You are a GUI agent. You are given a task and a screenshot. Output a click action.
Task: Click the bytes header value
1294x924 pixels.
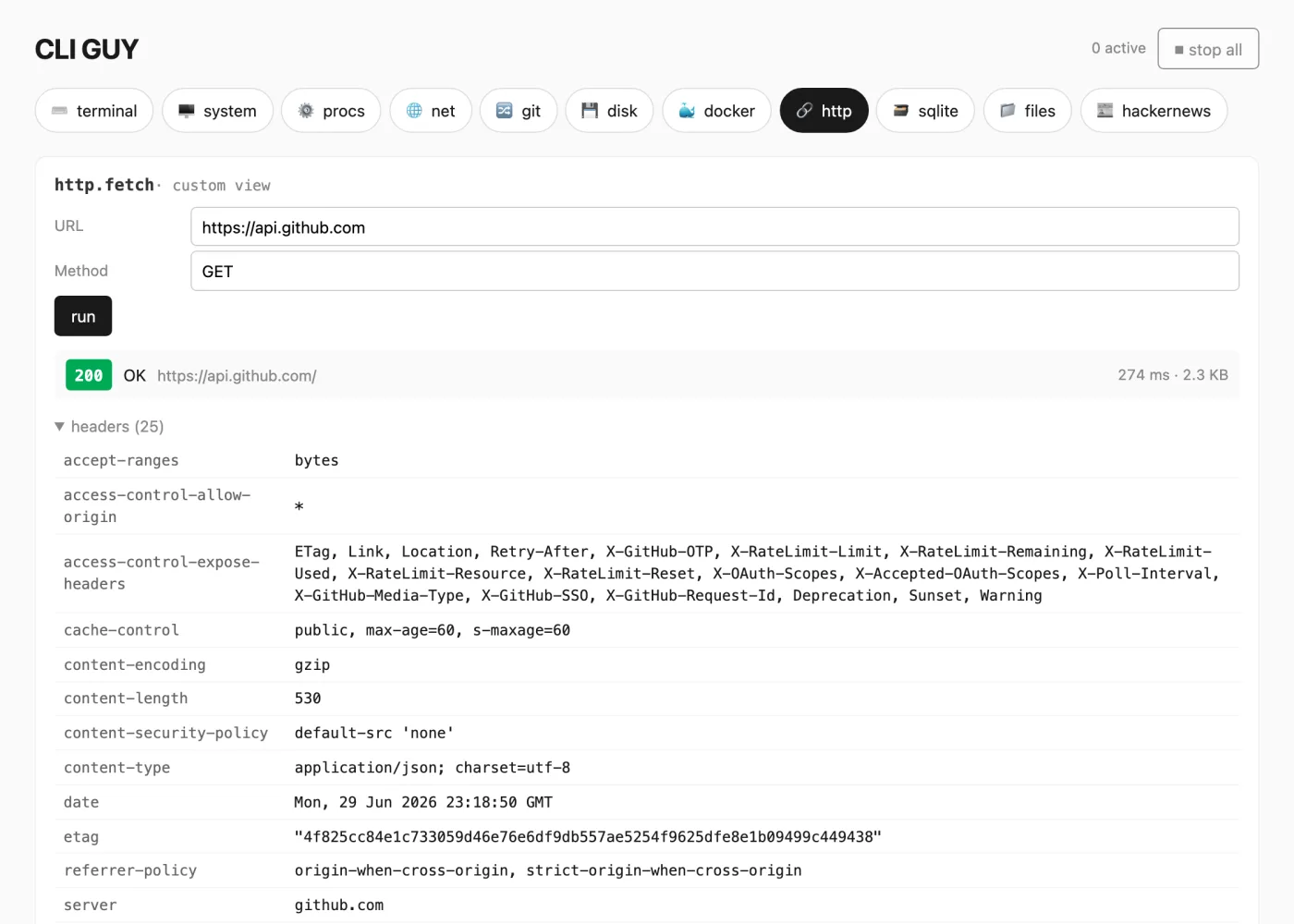[317, 460]
